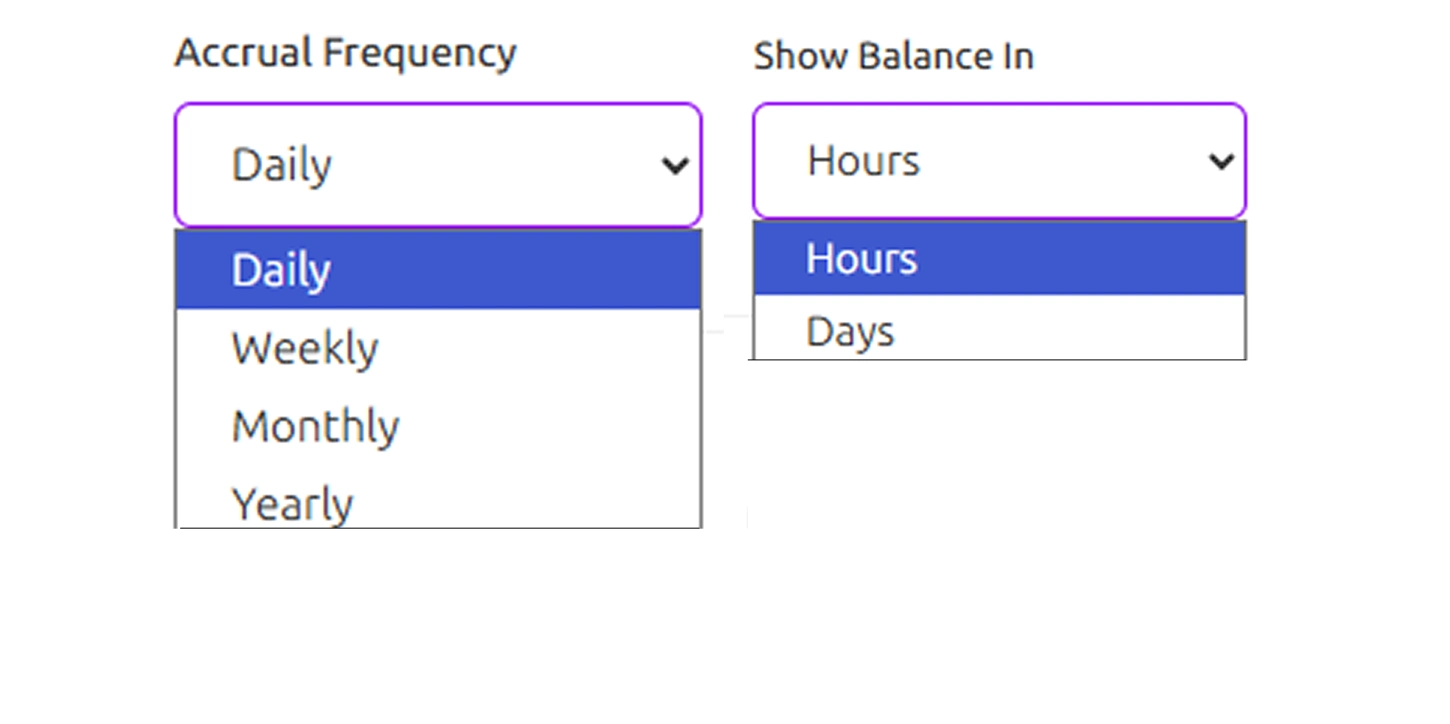Click the highlighted option under Accrual Frequency
This screenshot has height=724, width=1450.
coord(437,270)
